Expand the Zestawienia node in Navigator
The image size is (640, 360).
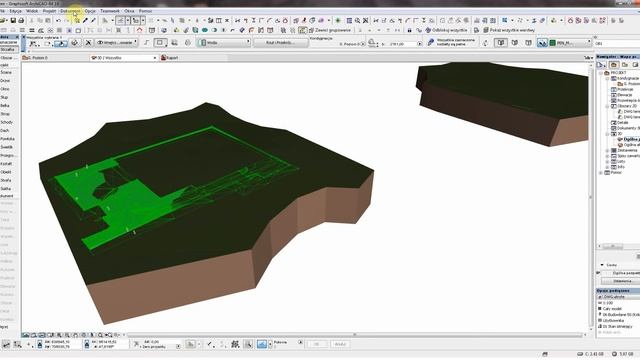click(x=607, y=150)
